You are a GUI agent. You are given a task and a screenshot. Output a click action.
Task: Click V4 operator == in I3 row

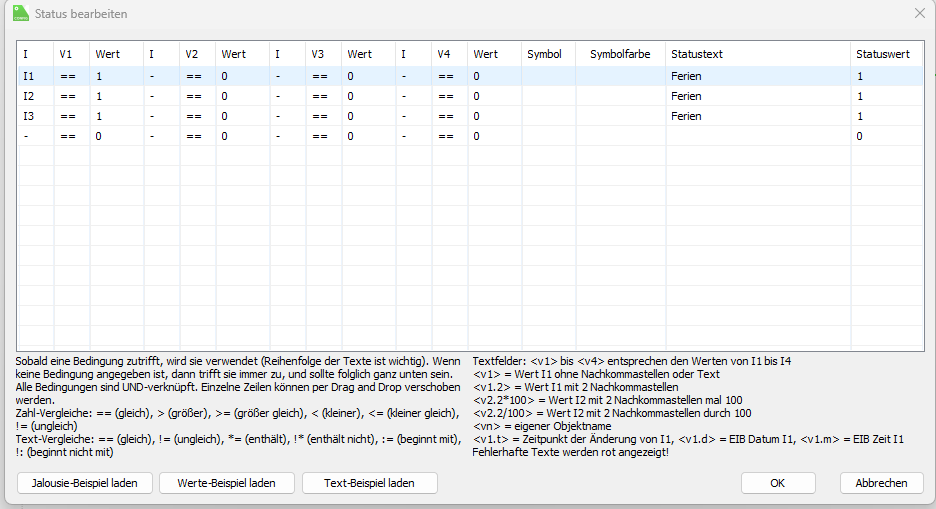[x=449, y=116]
